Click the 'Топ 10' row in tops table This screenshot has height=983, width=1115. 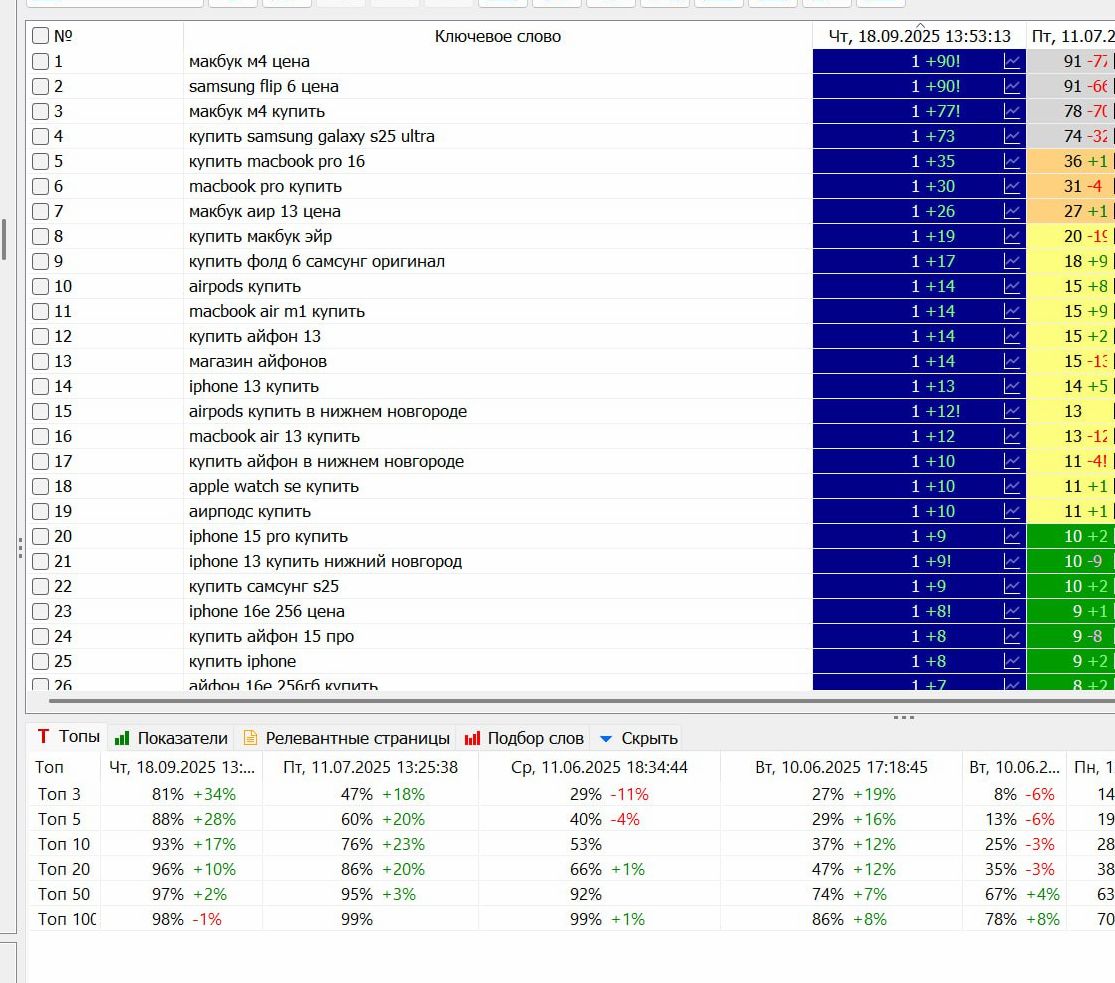coord(64,844)
